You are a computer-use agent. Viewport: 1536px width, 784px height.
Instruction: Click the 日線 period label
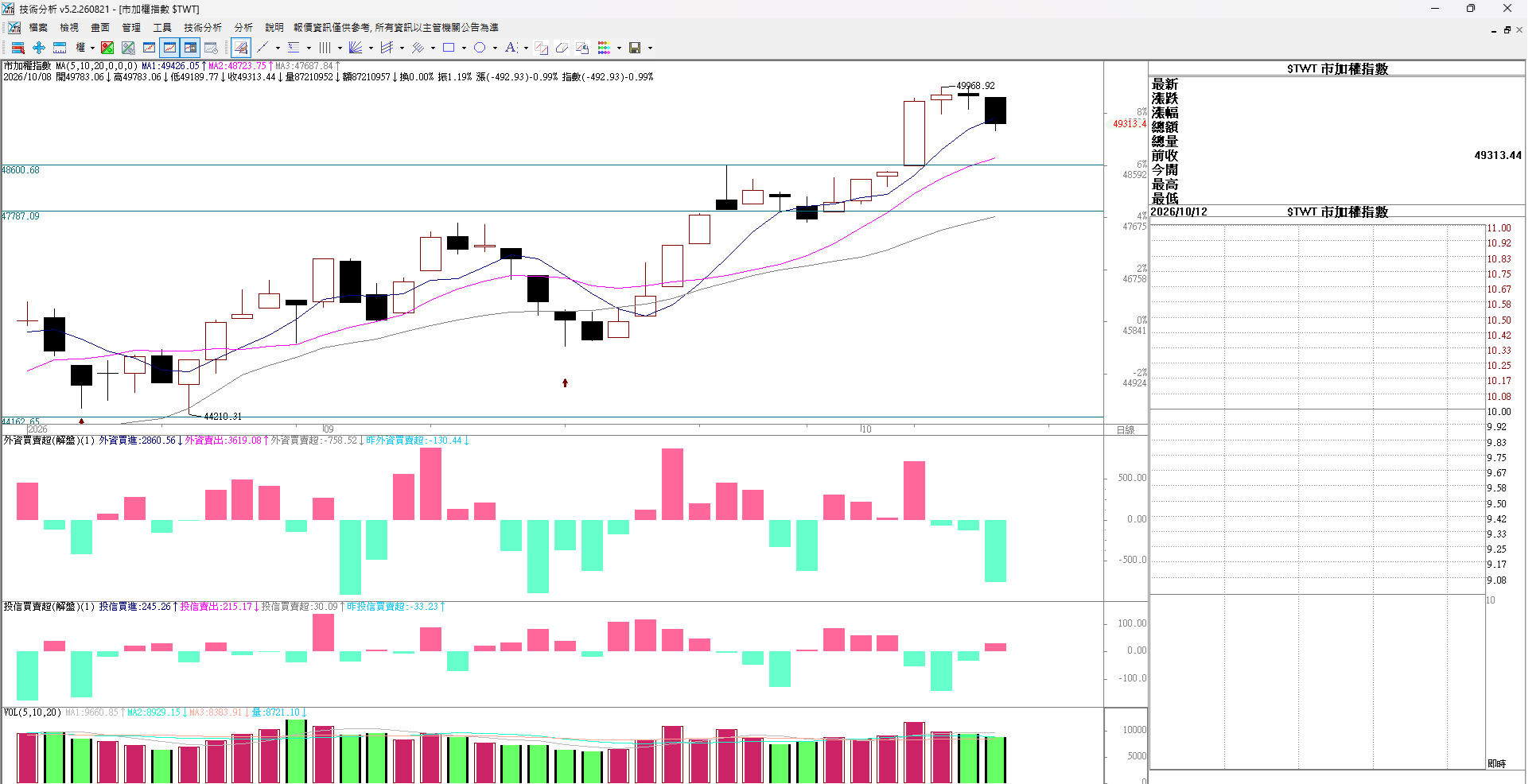(x=1126, y=430)
